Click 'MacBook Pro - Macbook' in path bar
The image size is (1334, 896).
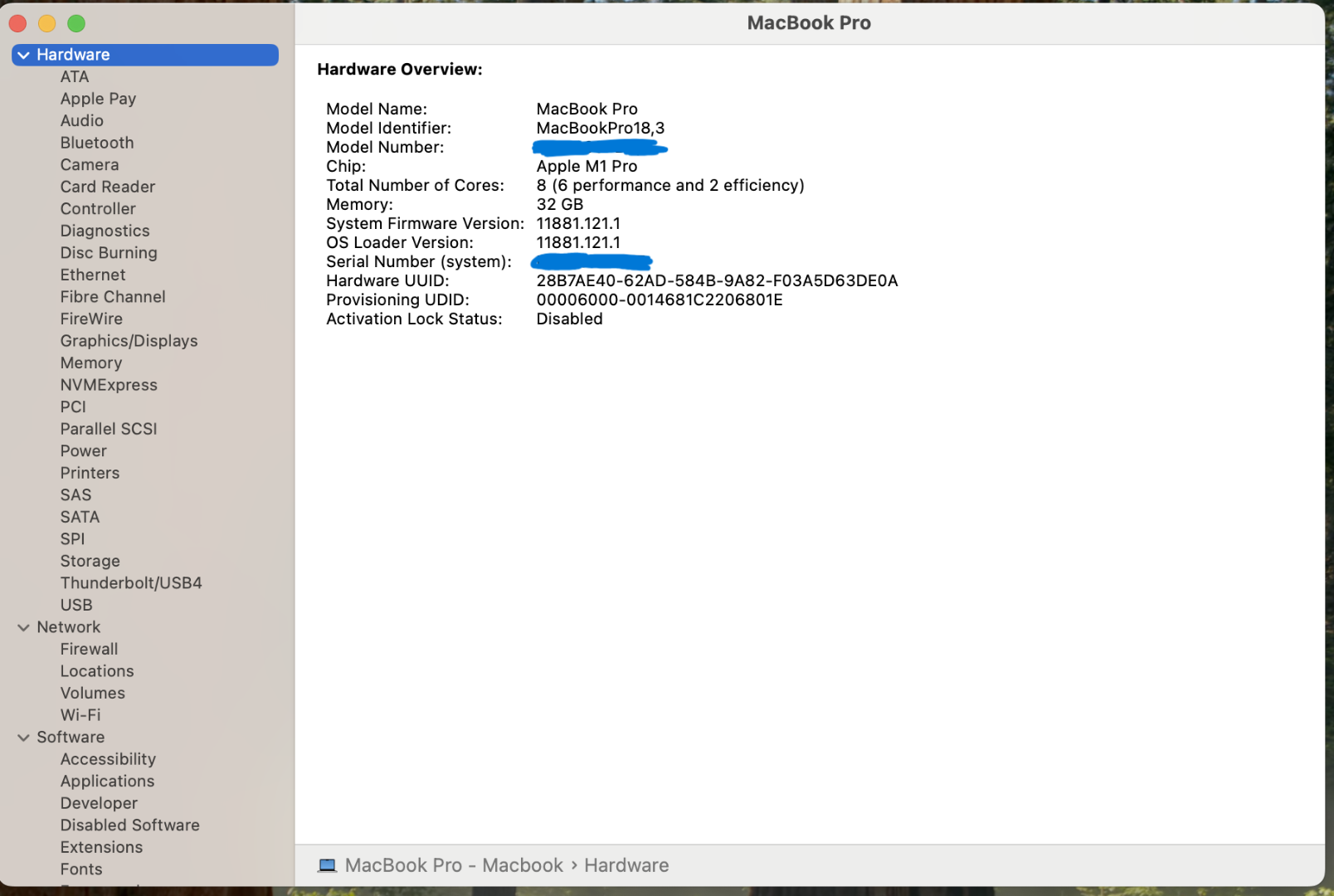tap(454, 865)
